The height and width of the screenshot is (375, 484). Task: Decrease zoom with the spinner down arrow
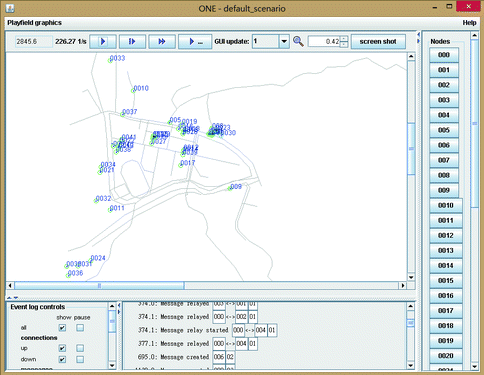344,44
